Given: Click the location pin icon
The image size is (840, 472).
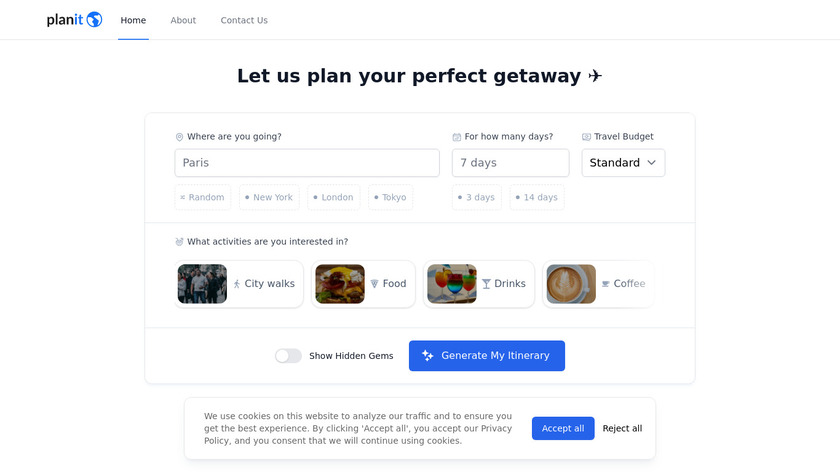Looking at the screenshot, I should click(x=180, y=137).
